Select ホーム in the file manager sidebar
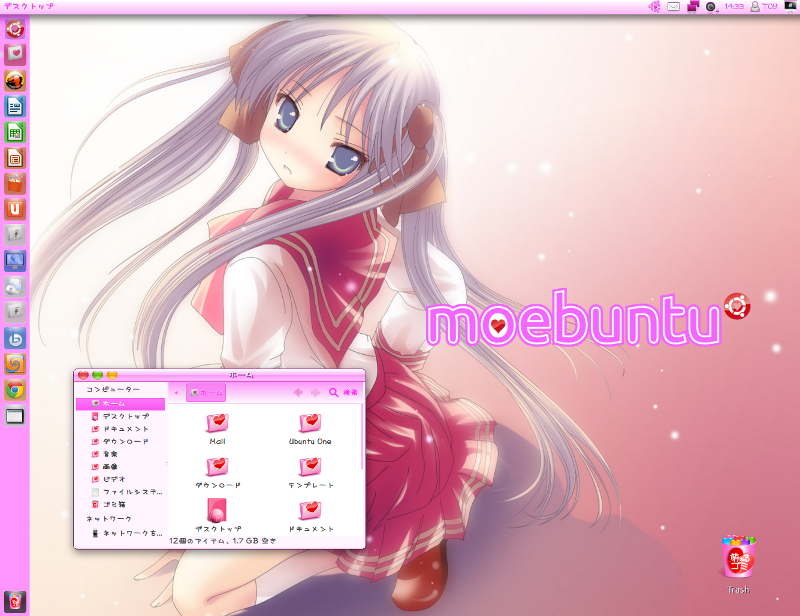Viewport: 800px width, 616px height. pyautogui.click(x=120, y=404)
